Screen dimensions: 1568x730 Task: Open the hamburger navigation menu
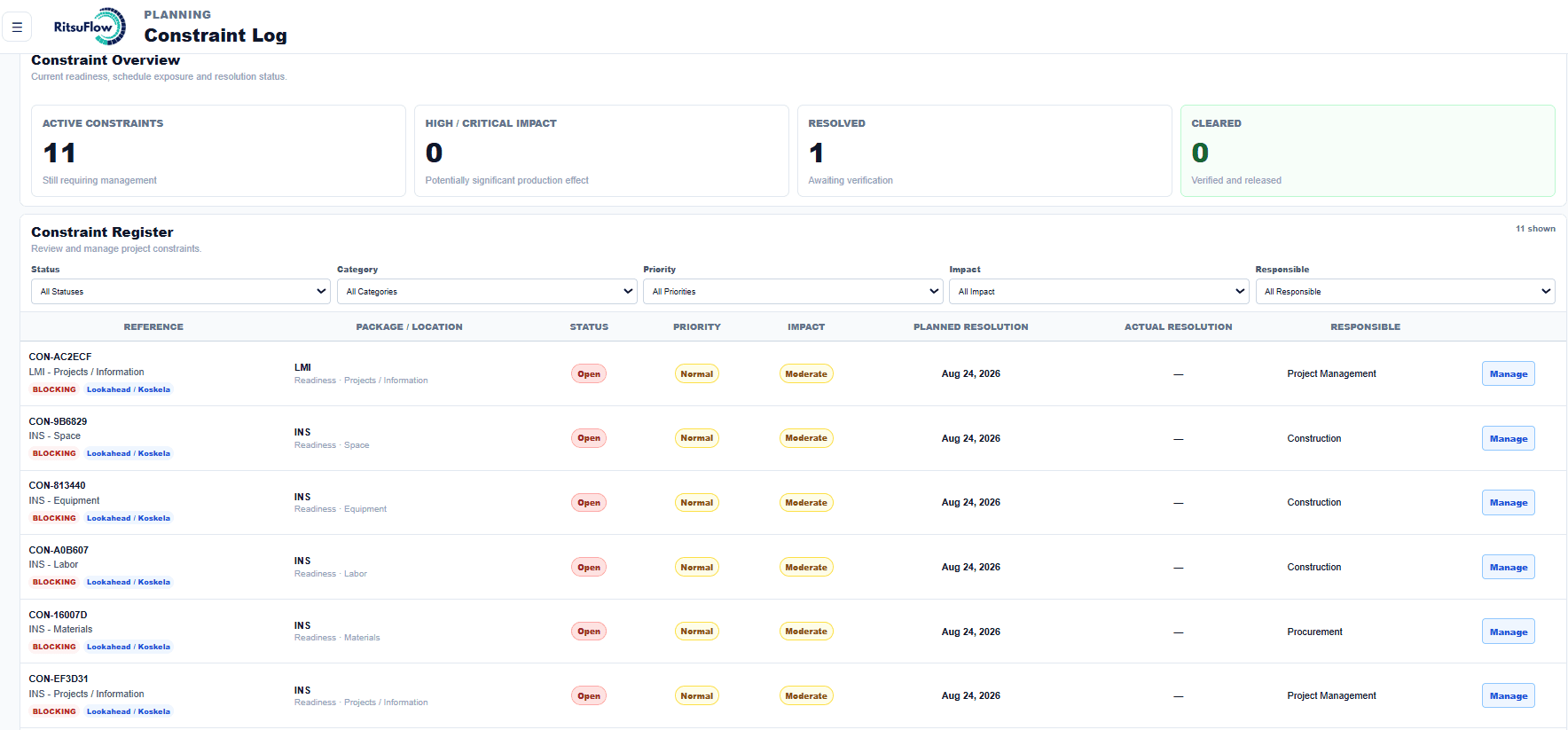pos(17,27)
